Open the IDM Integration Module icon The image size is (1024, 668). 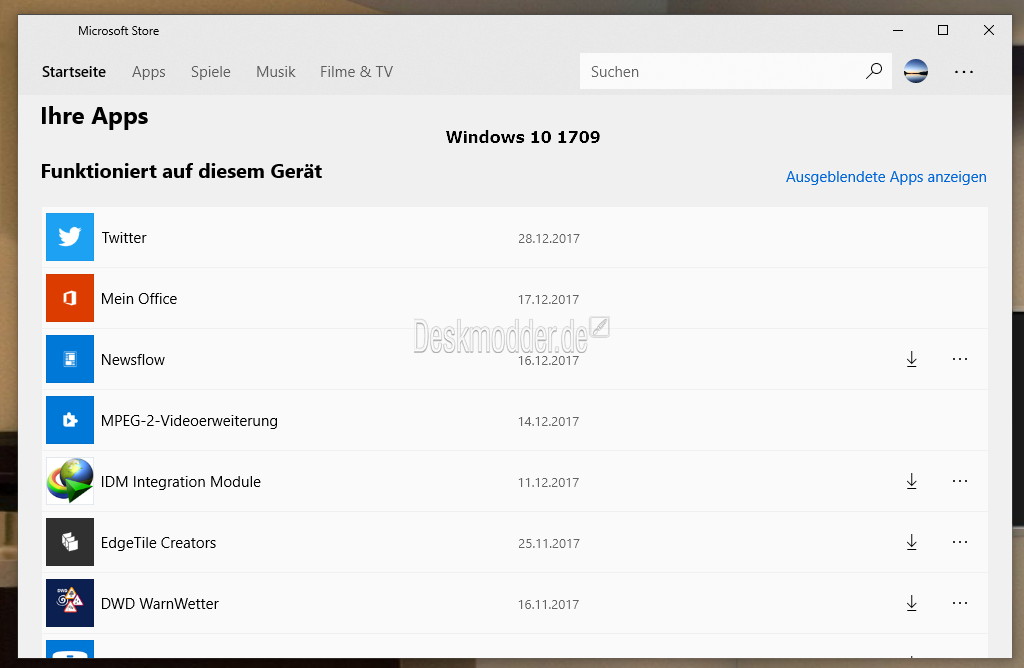click(x=70, y=481)
